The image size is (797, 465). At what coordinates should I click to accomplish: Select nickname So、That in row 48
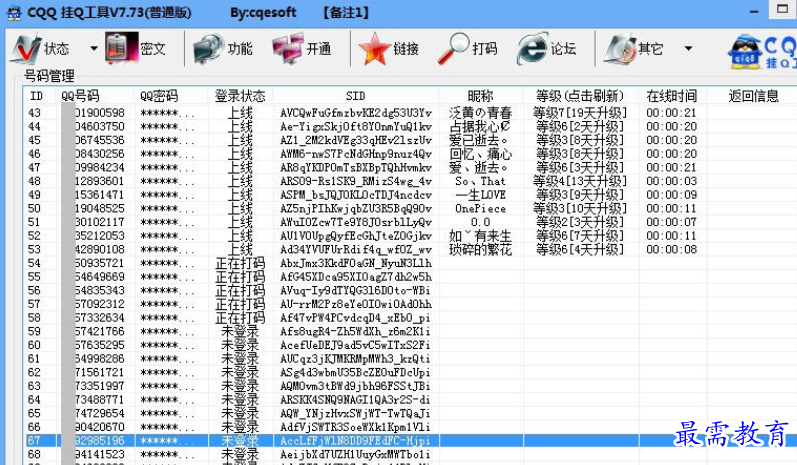(x=480, y=181)
